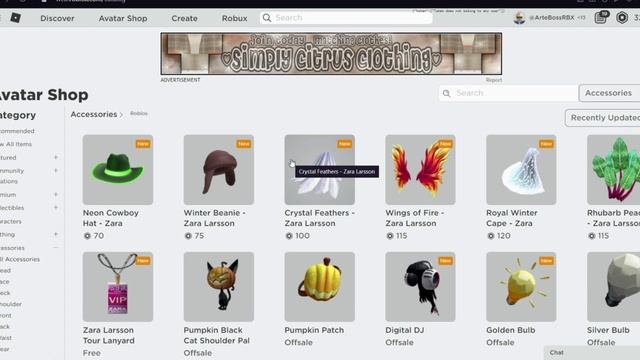
Task: Expand the Premium category plus icon
Action: [56, 195]
